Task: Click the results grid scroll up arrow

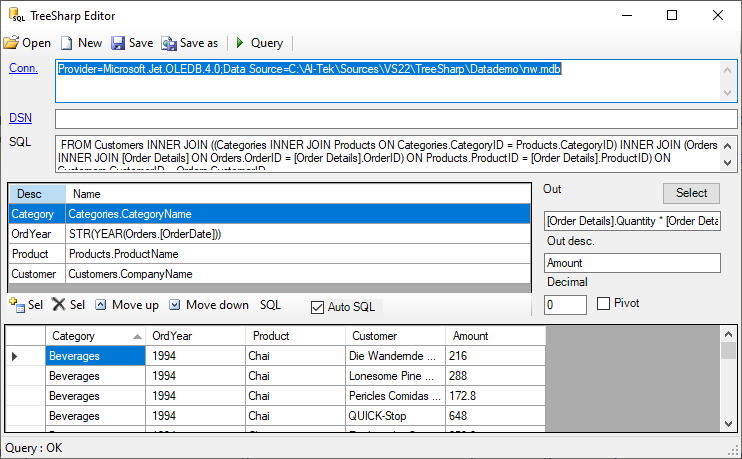Action: coord(728,335)
